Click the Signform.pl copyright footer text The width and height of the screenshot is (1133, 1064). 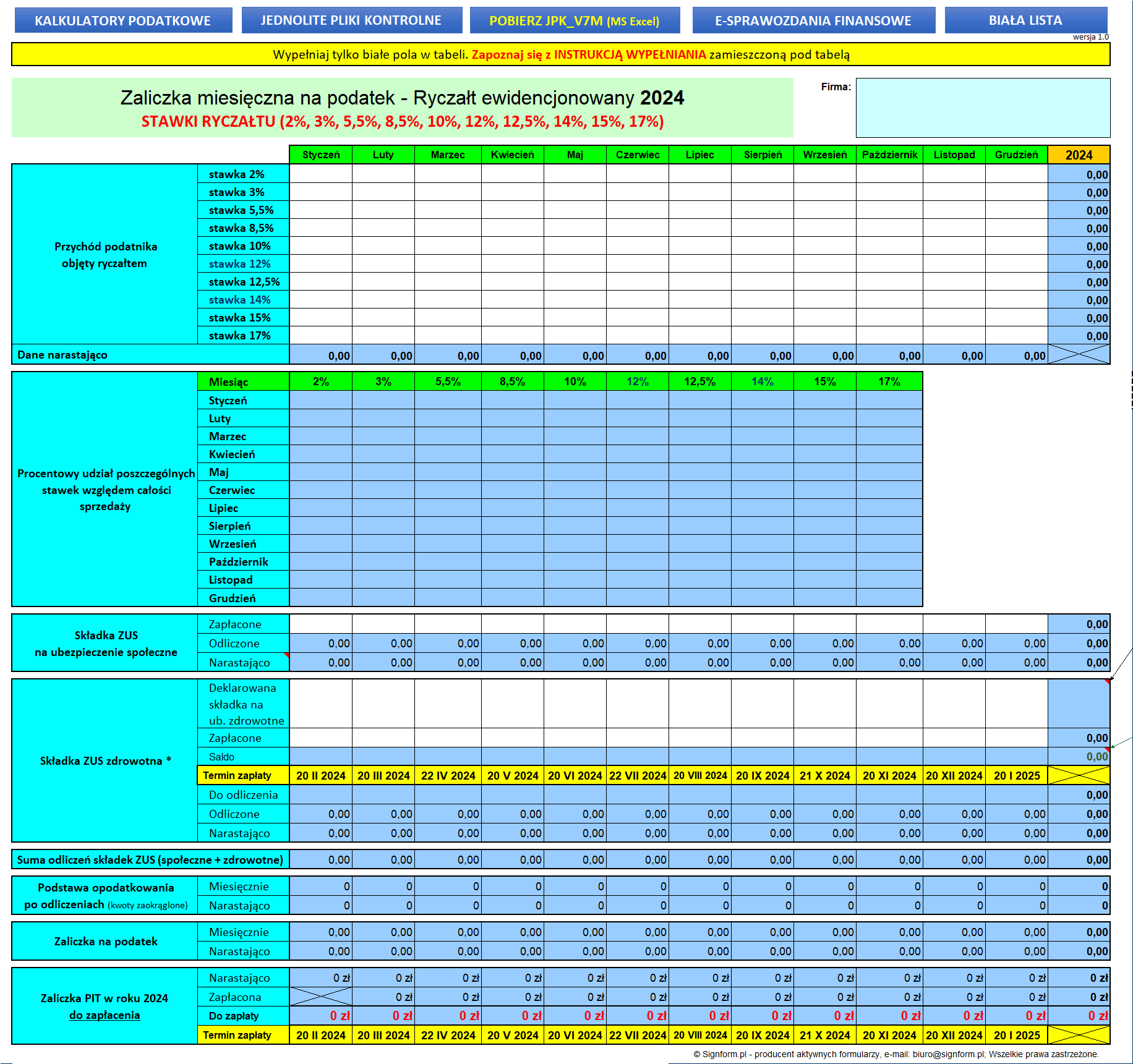tap(895, 1054)
